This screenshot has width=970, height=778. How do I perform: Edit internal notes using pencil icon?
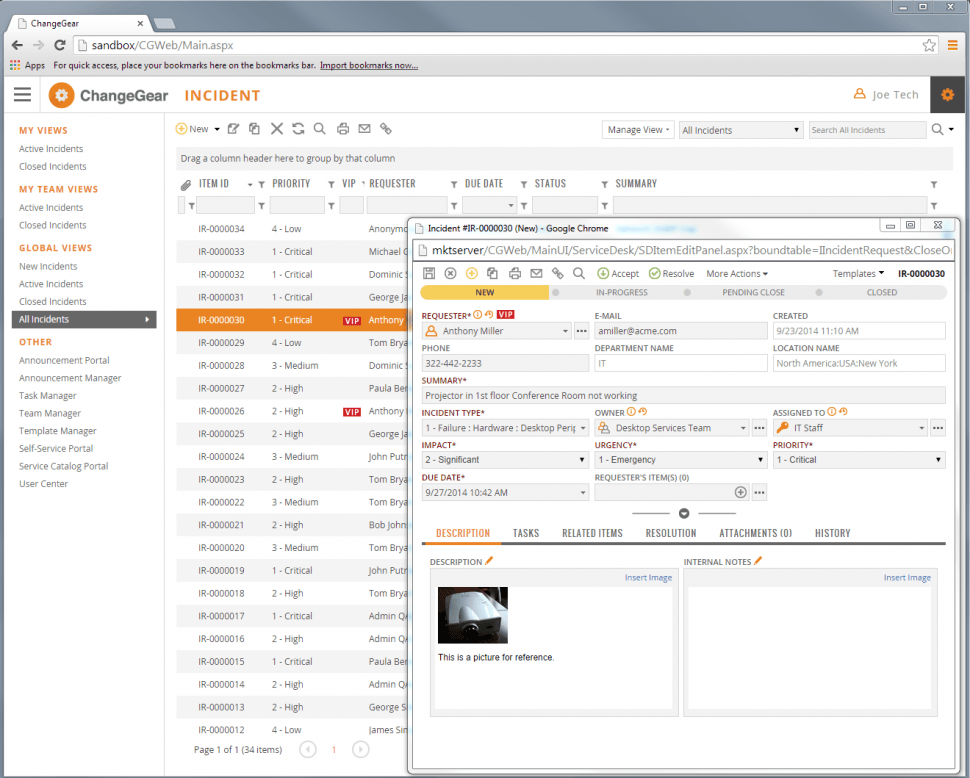coord(758,560)
